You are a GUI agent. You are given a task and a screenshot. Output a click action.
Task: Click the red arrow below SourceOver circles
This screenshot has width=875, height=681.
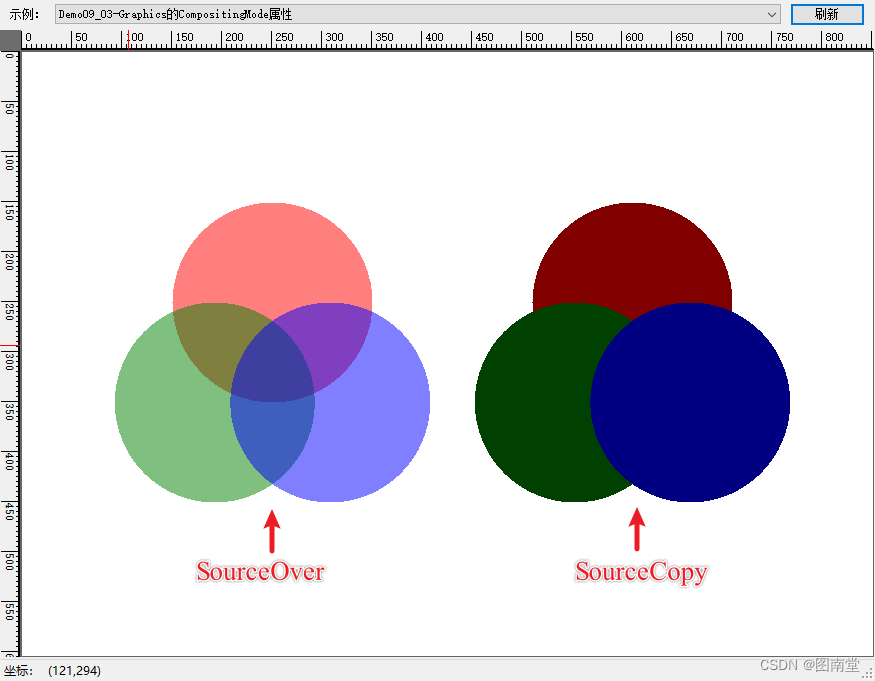pyautogui.click(x=272, y=528)
